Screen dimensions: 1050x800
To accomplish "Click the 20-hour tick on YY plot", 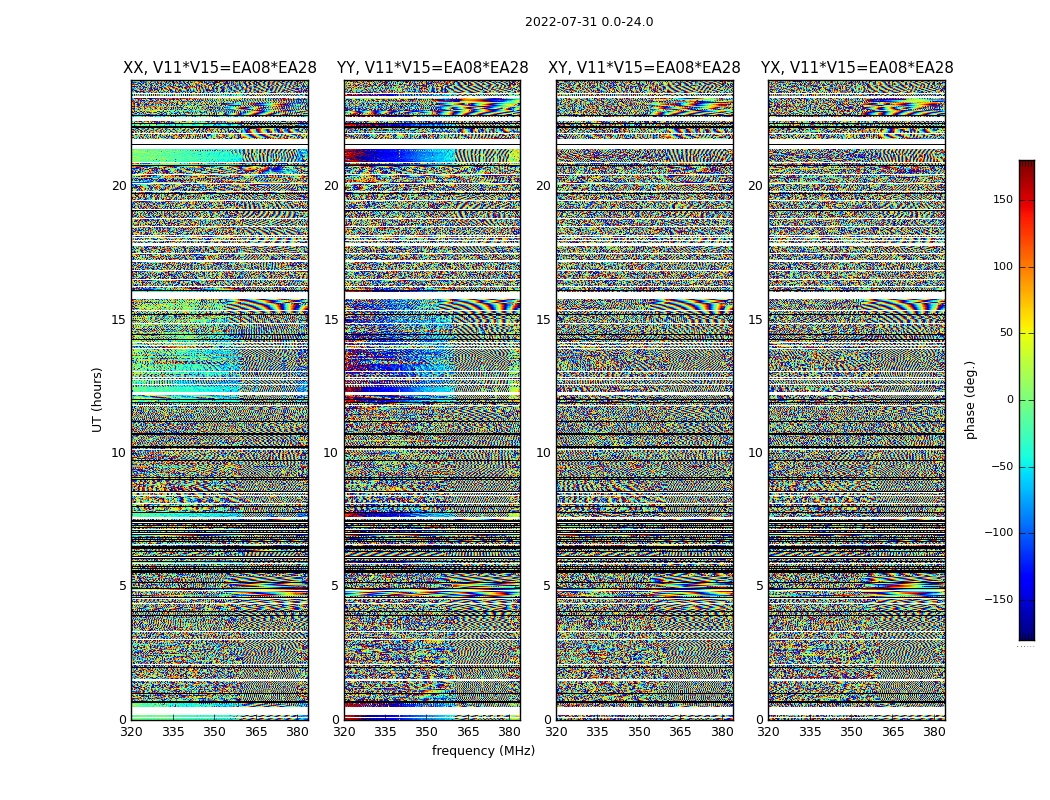I will pyautogui.click(x=331, y=186).
